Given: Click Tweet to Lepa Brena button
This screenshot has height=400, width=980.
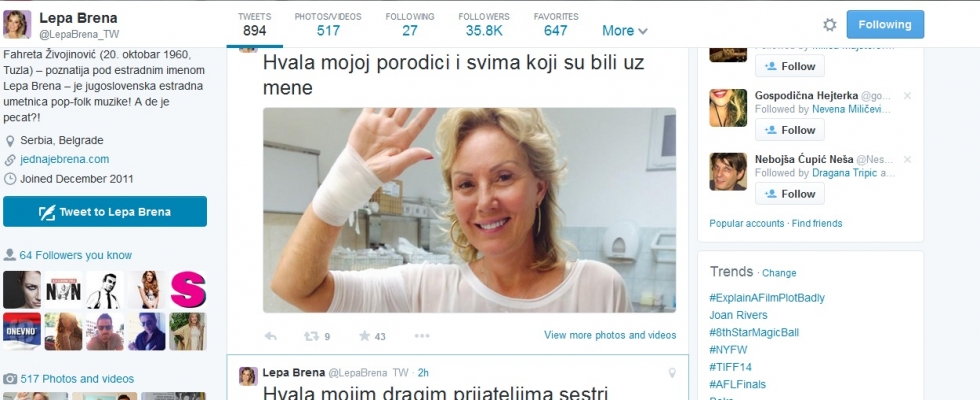Looking at the screenshot, I should pos(105,212).
